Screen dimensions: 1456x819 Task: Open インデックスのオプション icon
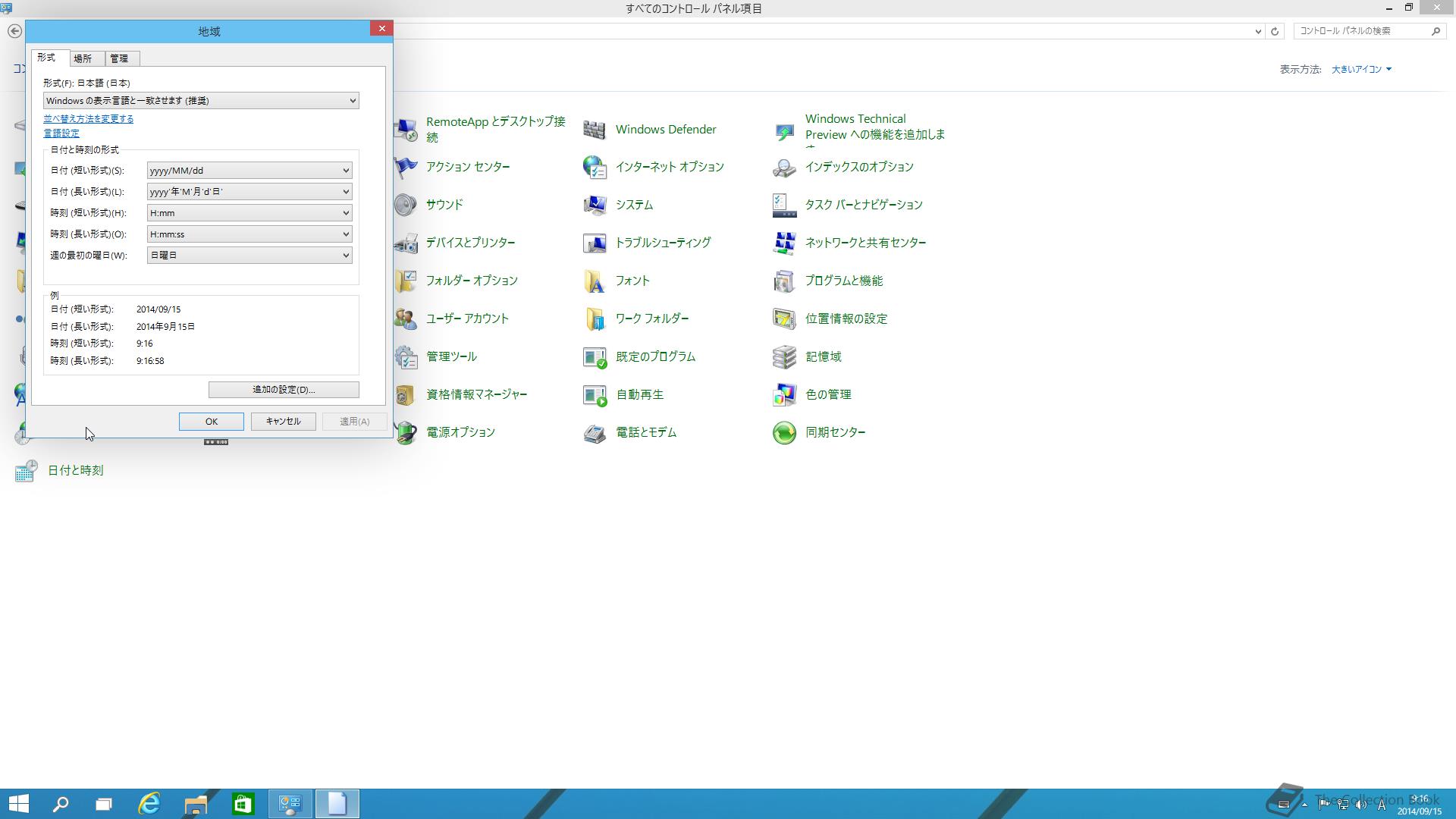click(784, 168)
